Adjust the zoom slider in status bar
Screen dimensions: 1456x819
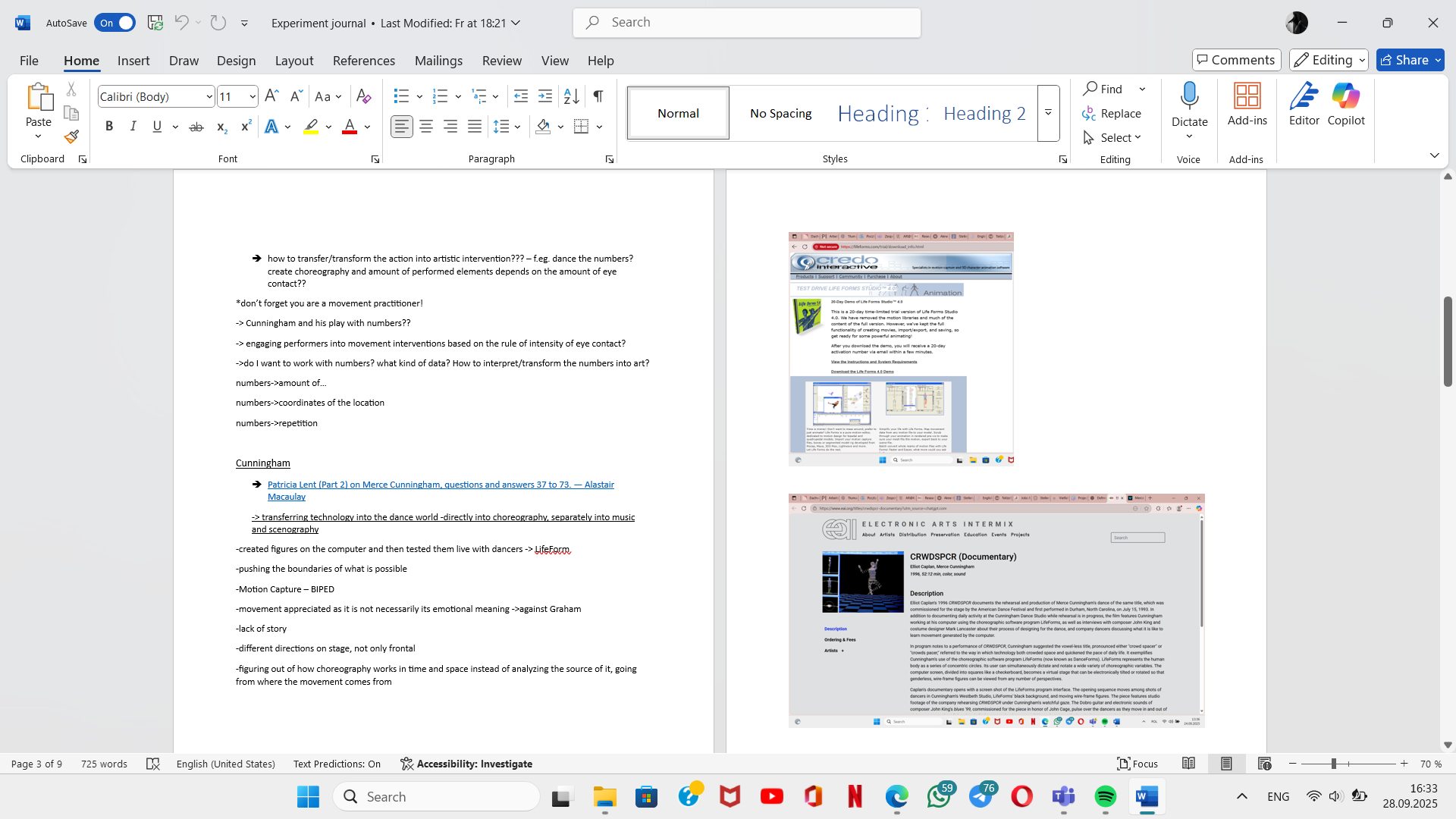1333,764
